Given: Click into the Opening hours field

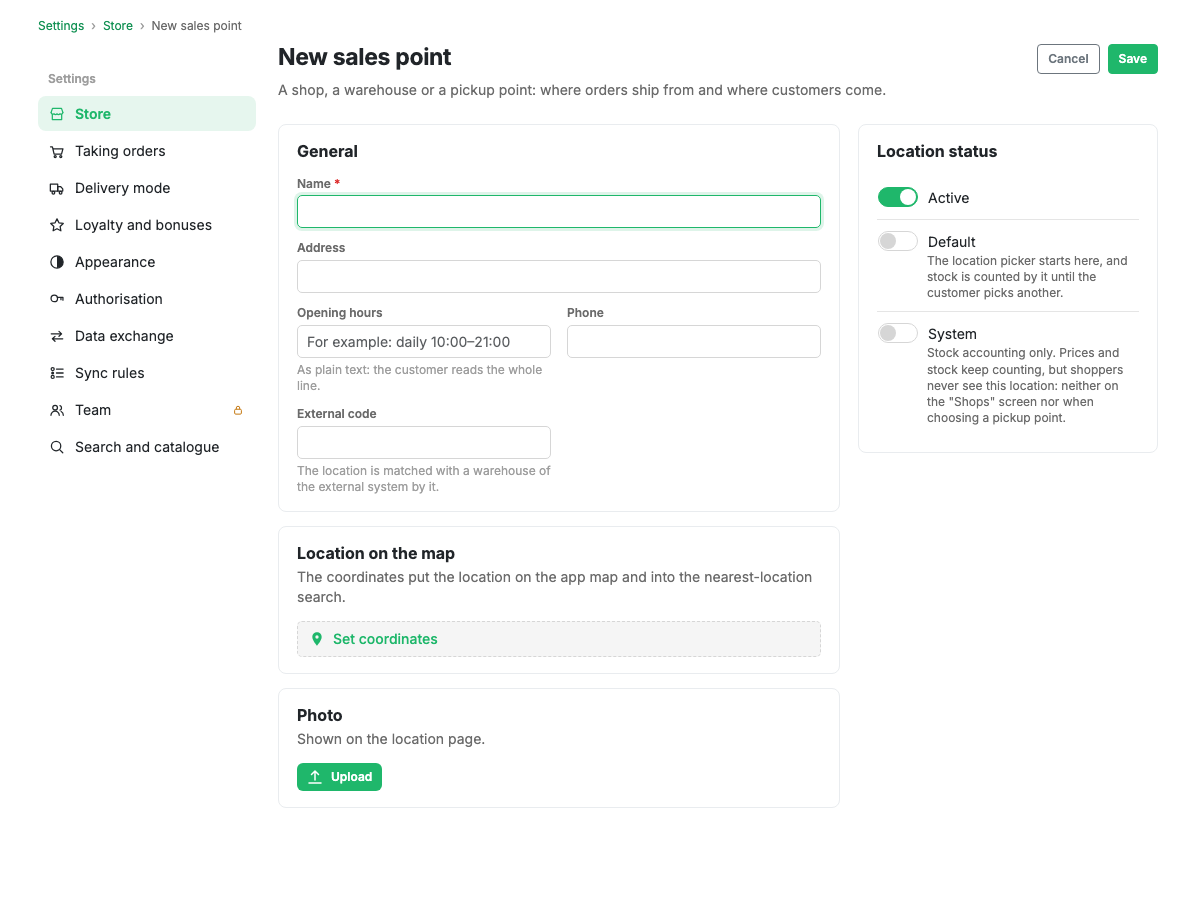Looking at the screenshot, I should (423, 342).
